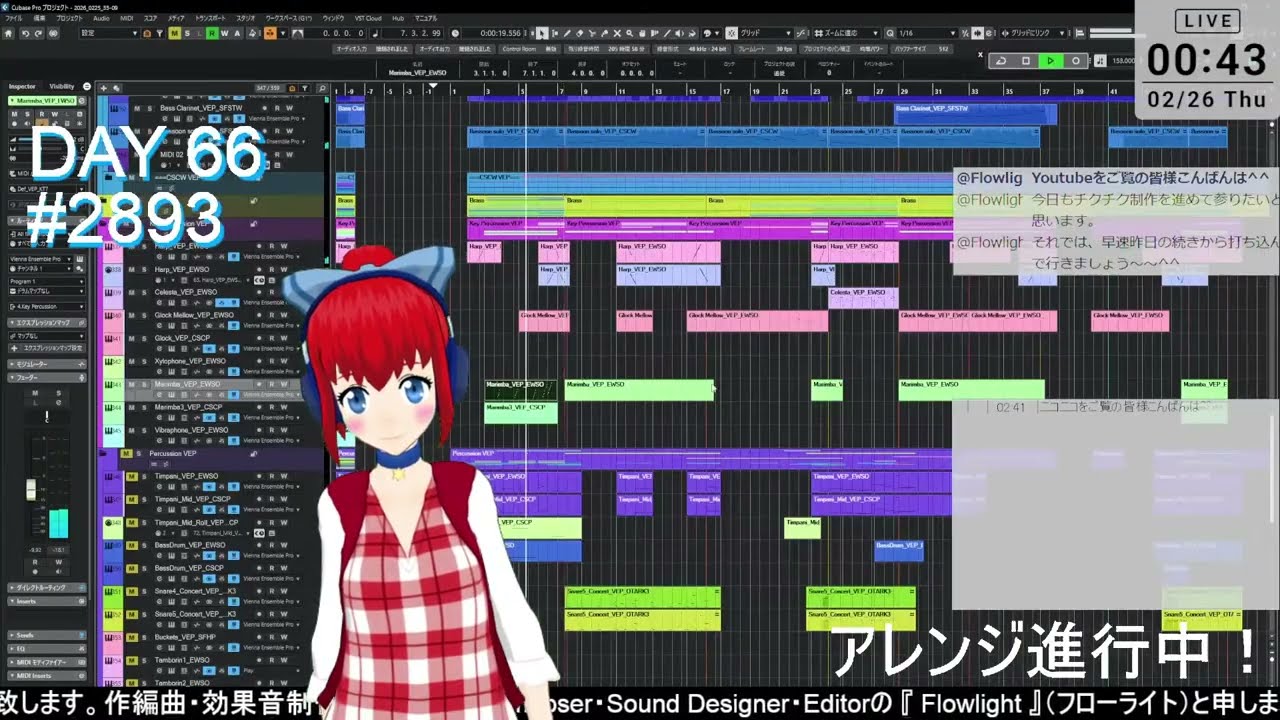
Task: Click the Percussion VEP folder icon
Action: point(102,453)
